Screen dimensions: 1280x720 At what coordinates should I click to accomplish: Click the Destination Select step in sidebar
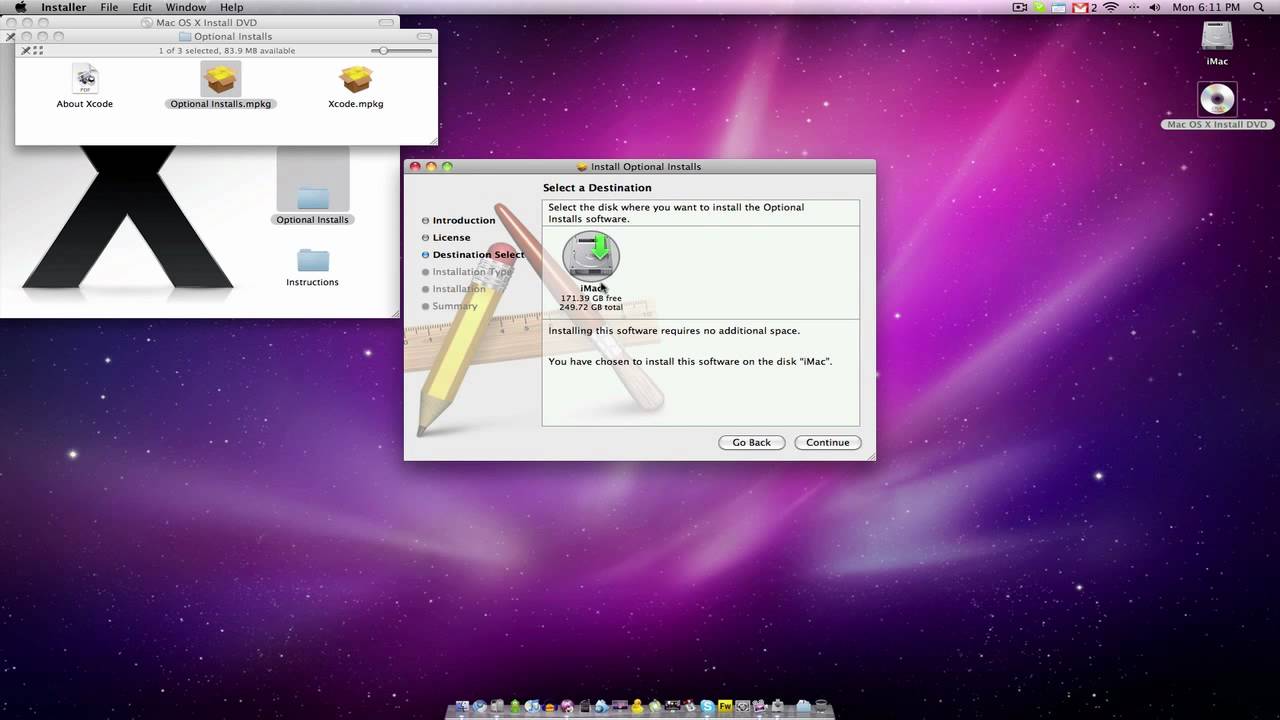(x=478, y=254)
